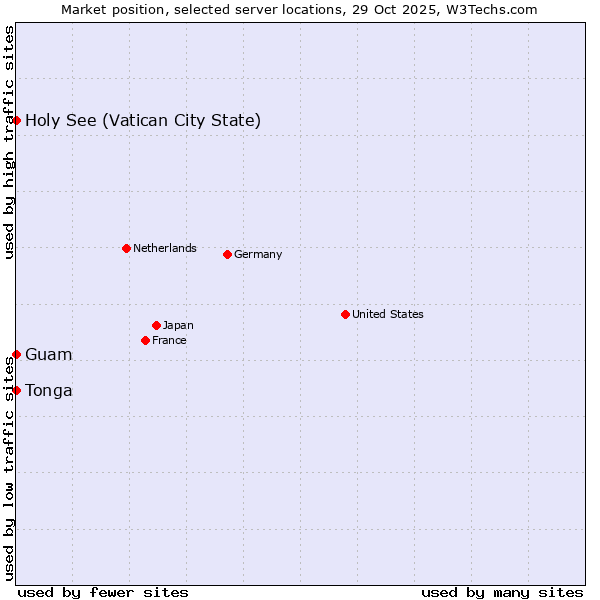The image size is (600, 600).
Task: Click the "United States" text label
Action: click(387, 314)
